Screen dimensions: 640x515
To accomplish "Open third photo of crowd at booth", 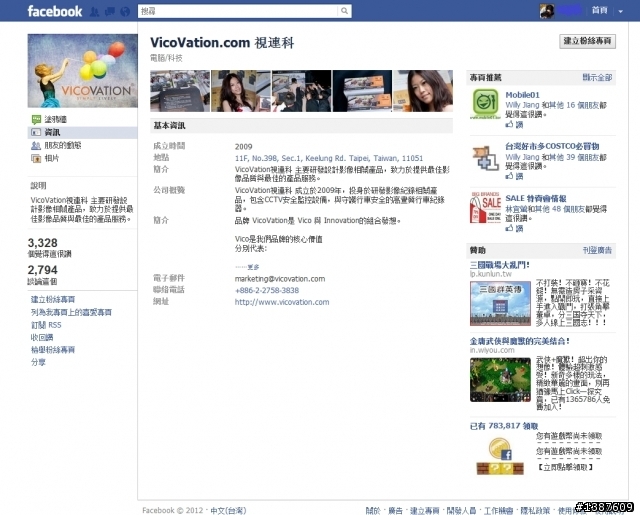I will coord(302,91).
